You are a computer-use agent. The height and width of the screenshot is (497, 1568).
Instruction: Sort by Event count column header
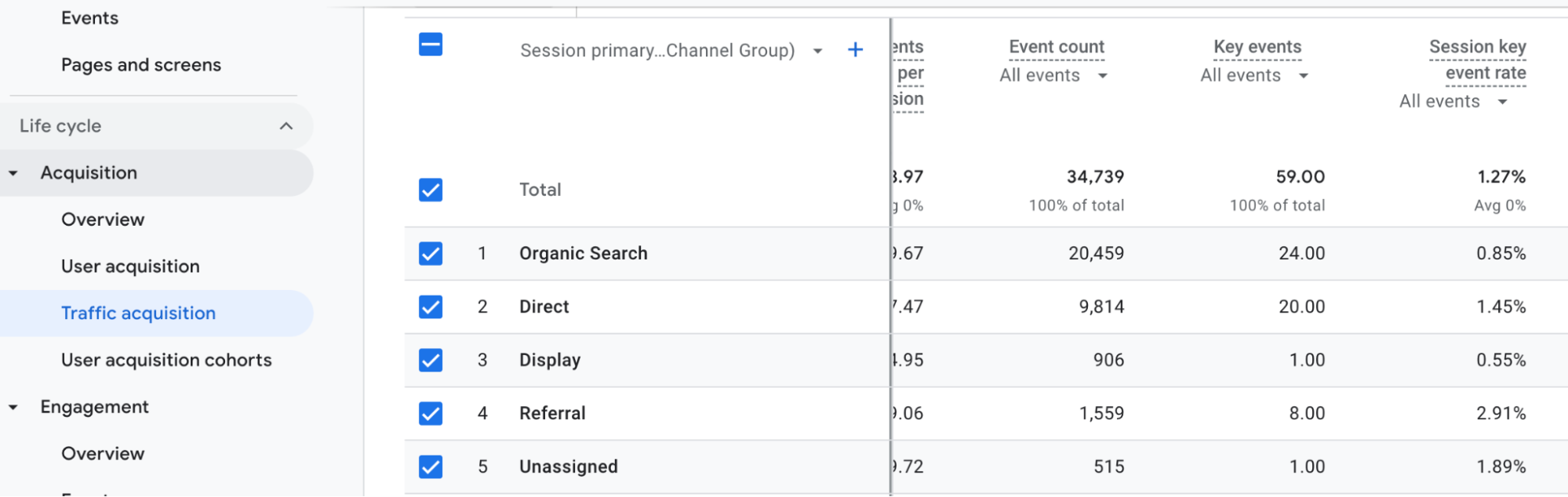click(x=1056, y=47)
